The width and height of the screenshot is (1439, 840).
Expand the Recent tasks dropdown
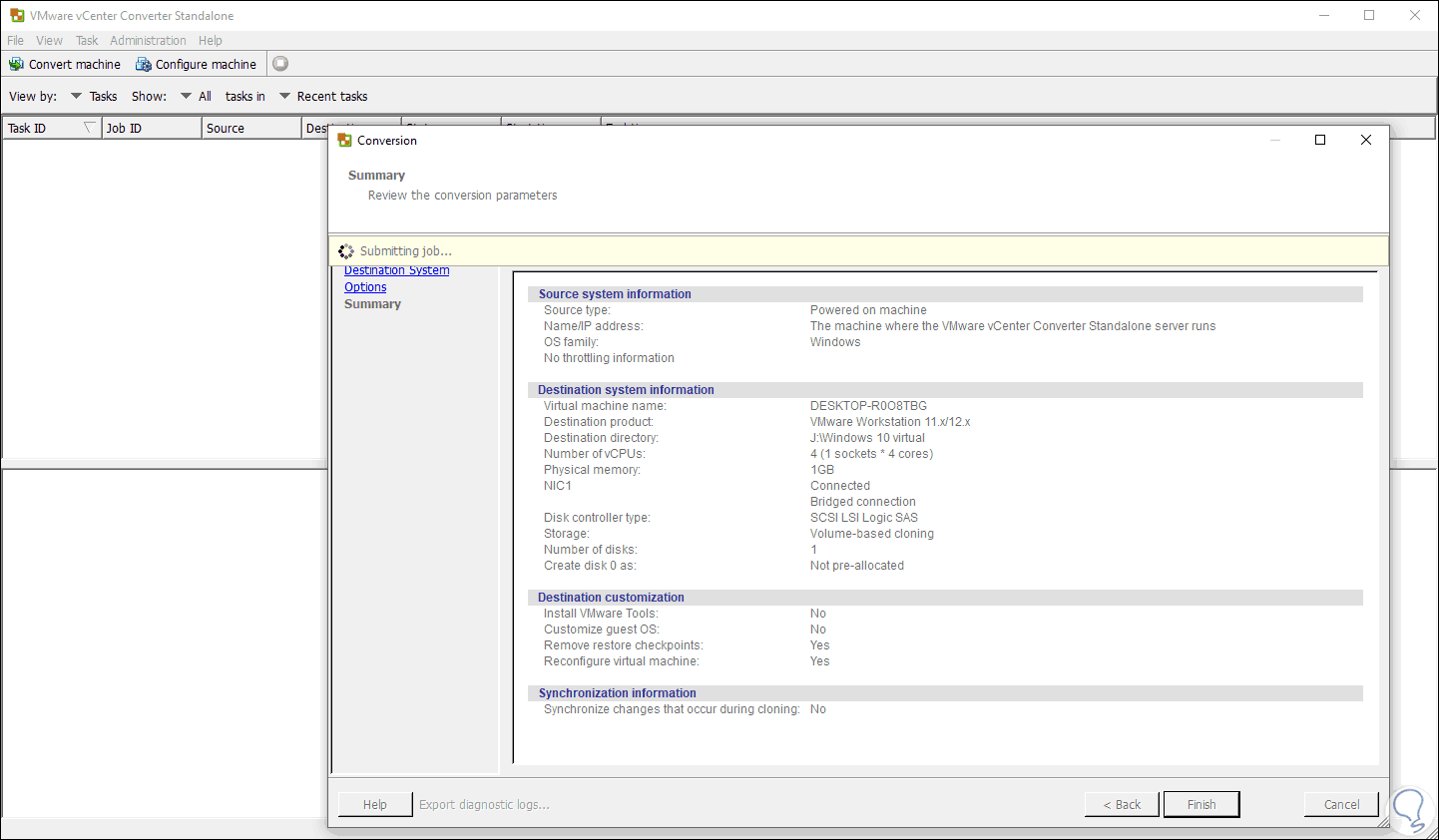[323, 97]
